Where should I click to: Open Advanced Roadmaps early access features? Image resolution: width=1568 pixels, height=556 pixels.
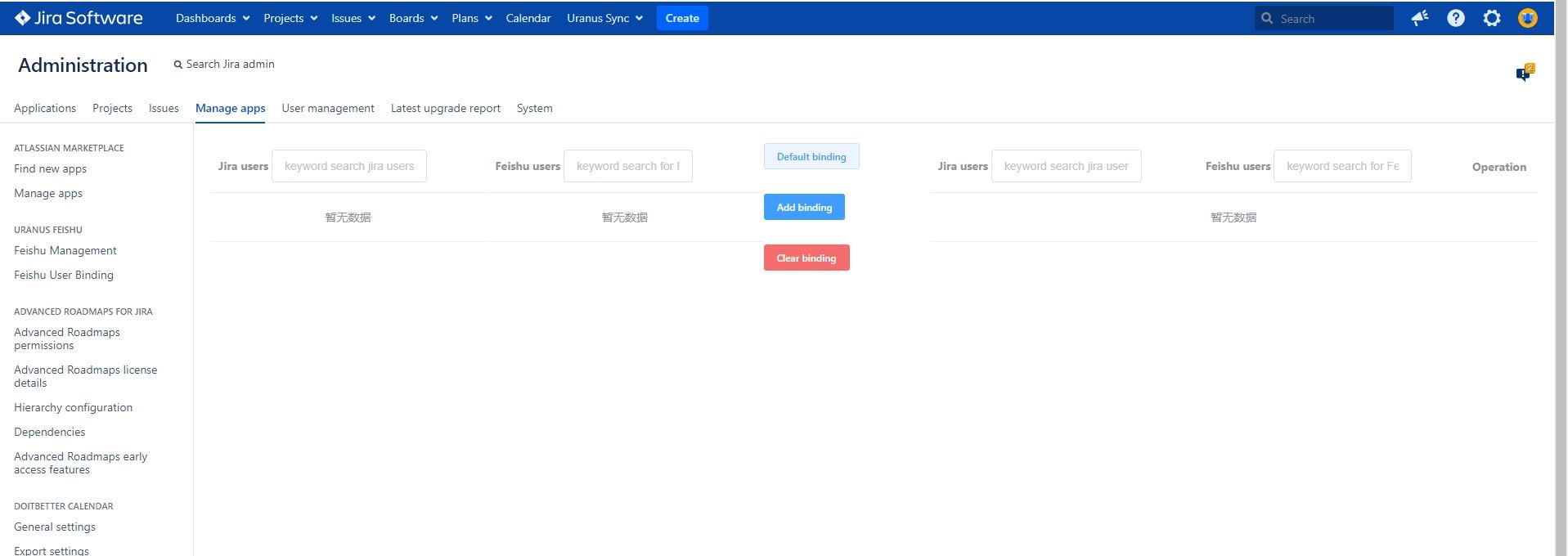[81, 463]
